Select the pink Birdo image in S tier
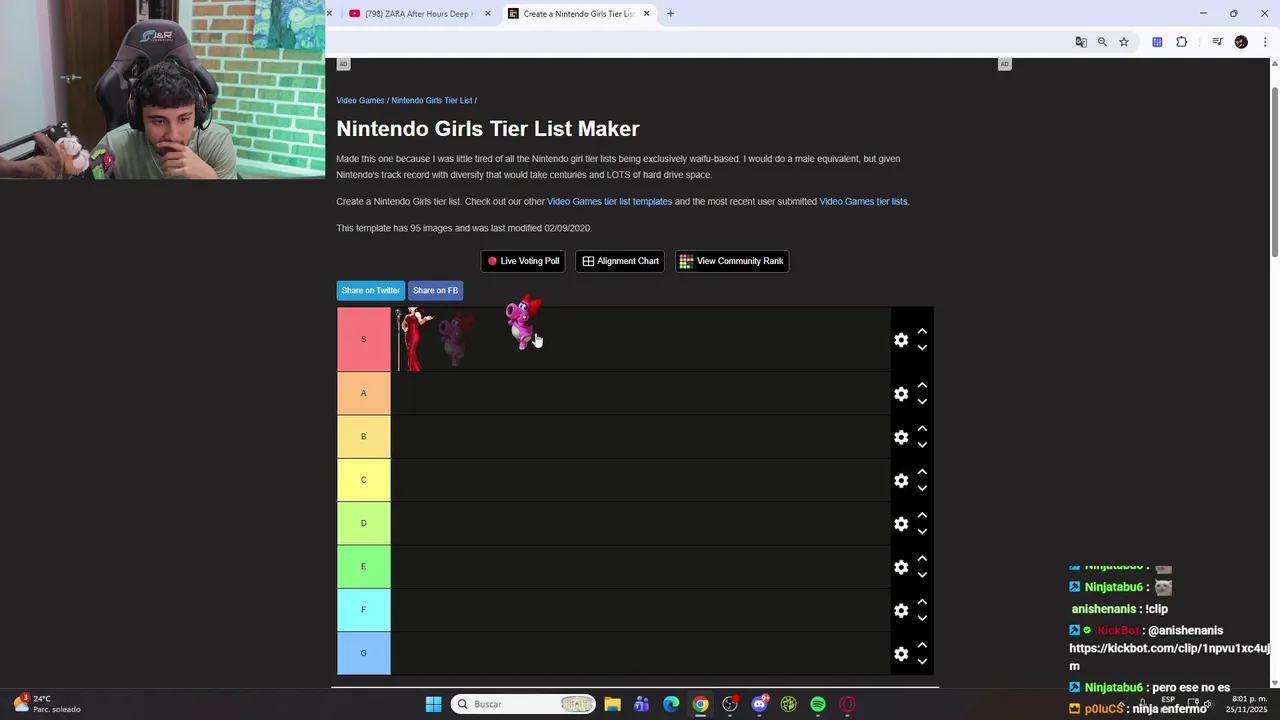This screenshot has height=720, width=1280. tap(523, 322)
